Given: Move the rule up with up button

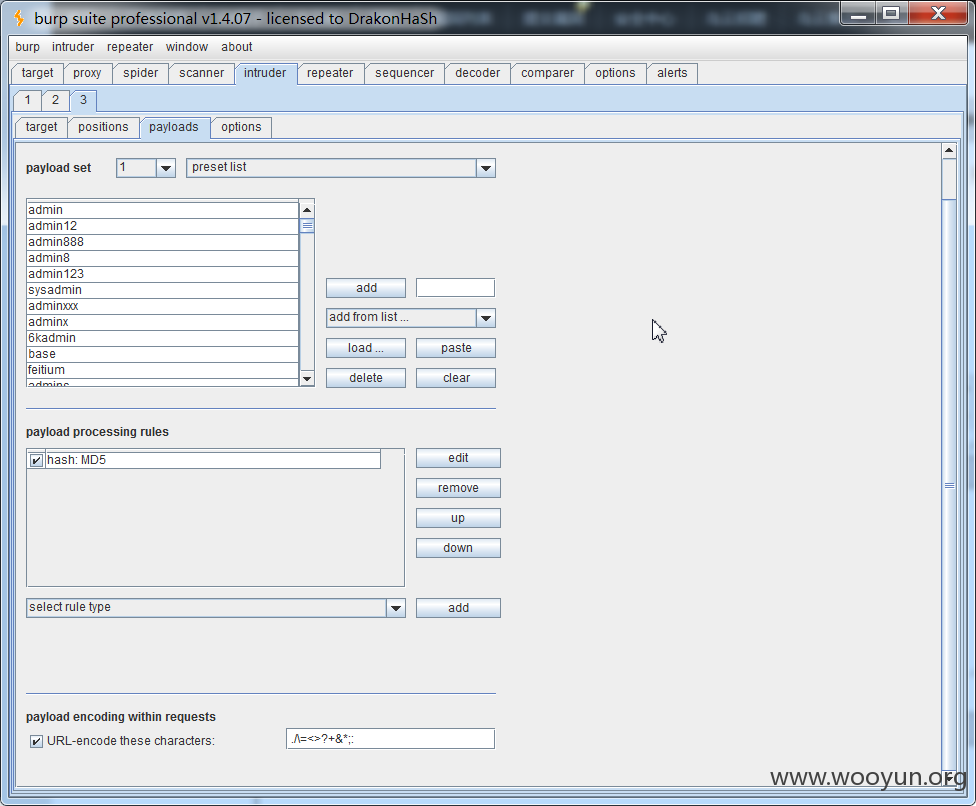Looking at the screenshot, I should [458, 518].
